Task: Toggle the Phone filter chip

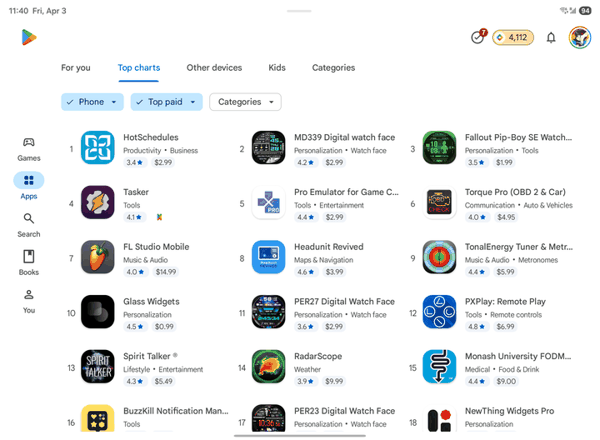Action: [x=92, y=102]
